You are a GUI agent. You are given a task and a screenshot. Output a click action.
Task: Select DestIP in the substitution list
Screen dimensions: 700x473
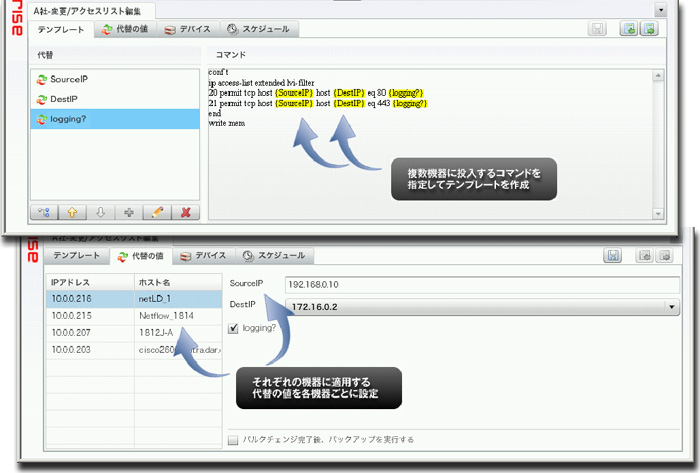[115, 99]
